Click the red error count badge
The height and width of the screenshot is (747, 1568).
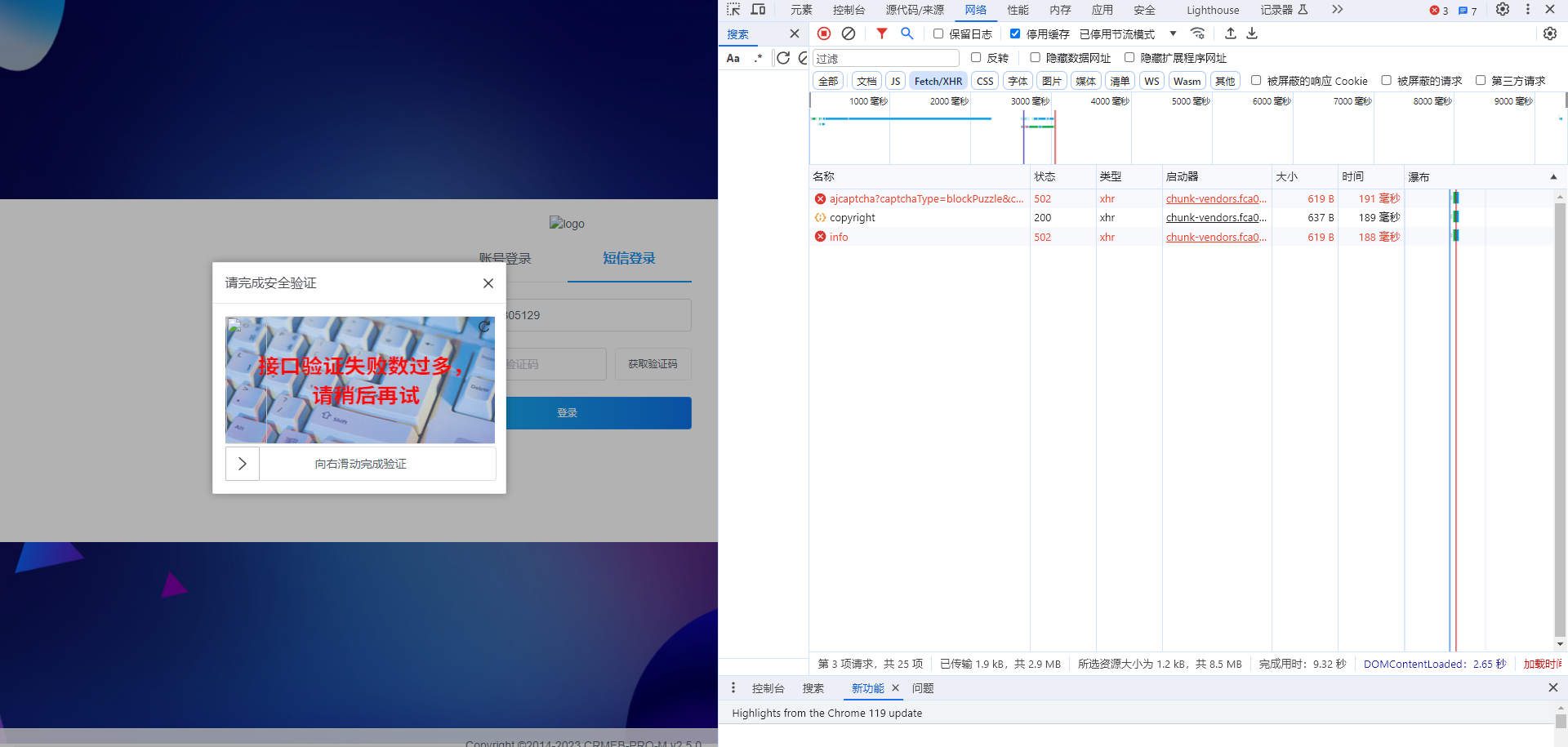1439,11
